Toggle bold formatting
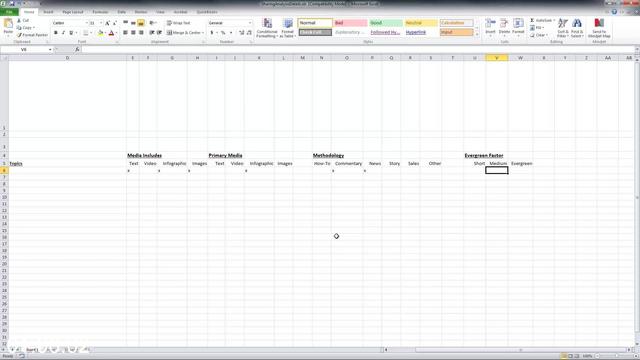The height and width of the screenshot is (360, 640). [56, 33]
